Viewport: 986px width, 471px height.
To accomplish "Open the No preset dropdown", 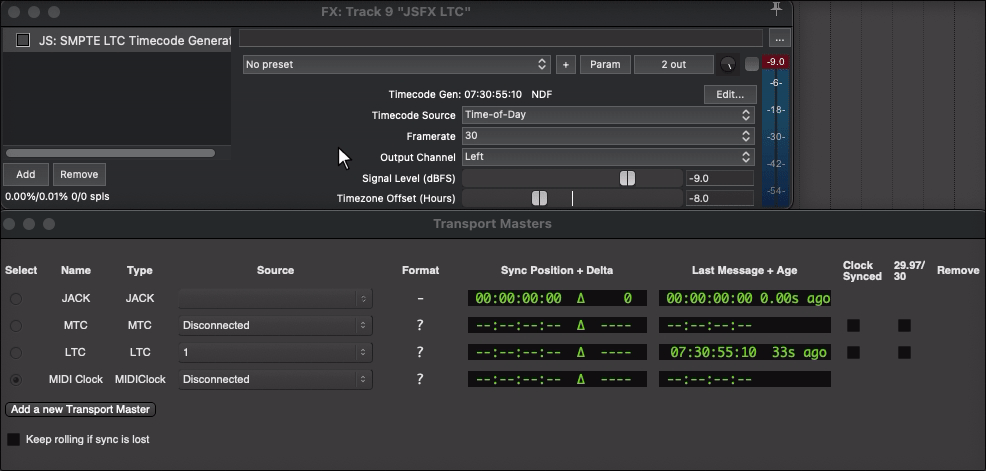I will 396,64.
